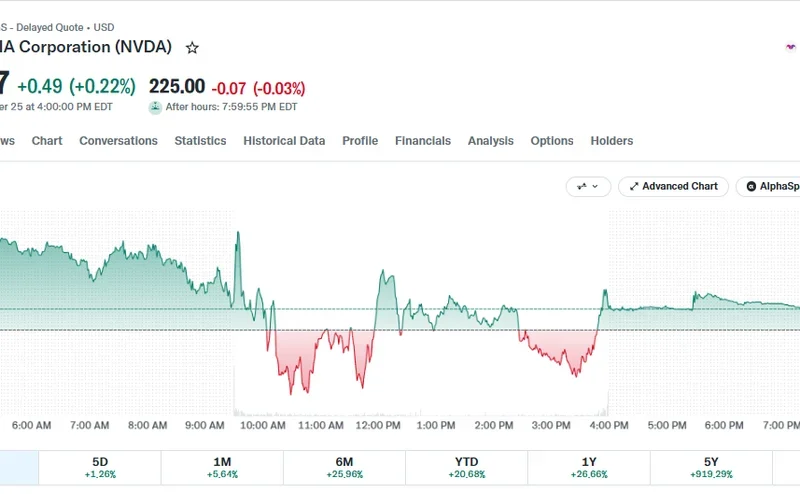Click the 4:00 PM time axis label

coord(609,426)
